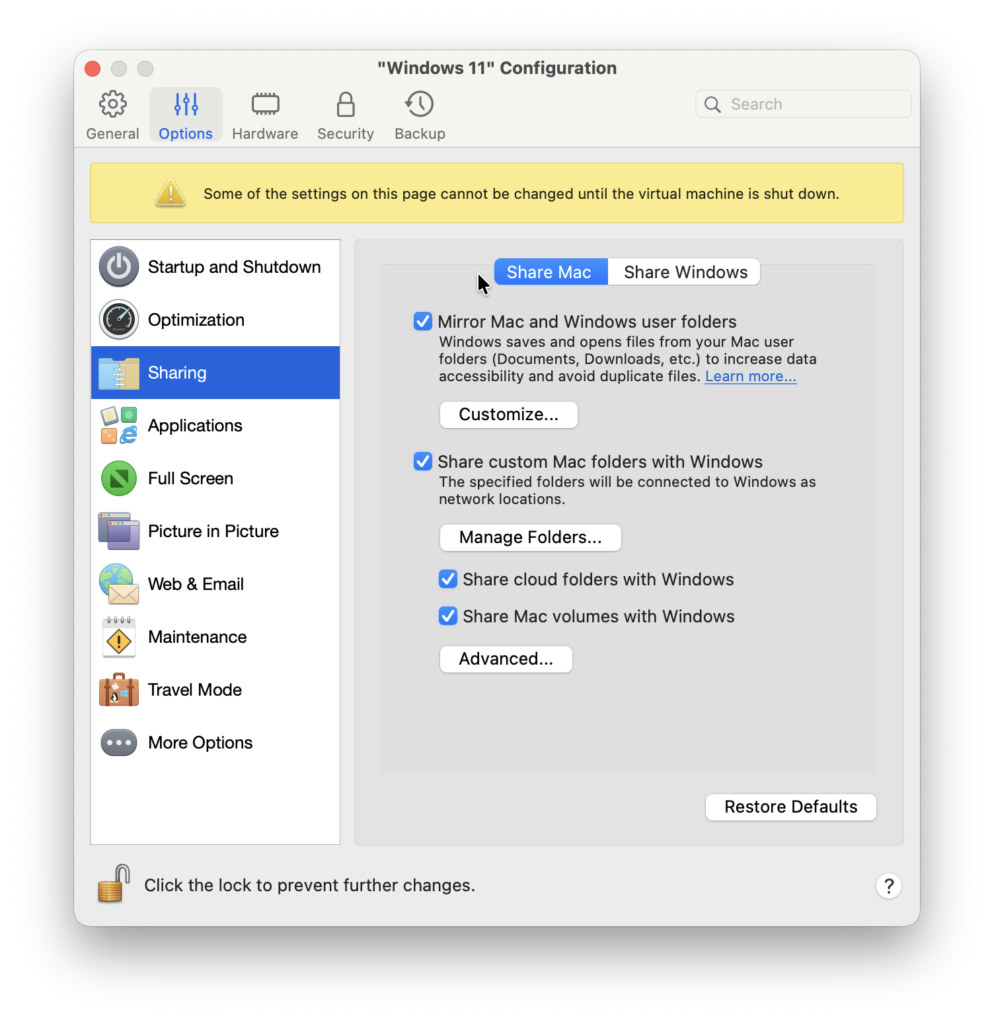Viewport: 994px width, 1024px height.
Task: Click the green Full Screen icon
Action: coord(119,478)
